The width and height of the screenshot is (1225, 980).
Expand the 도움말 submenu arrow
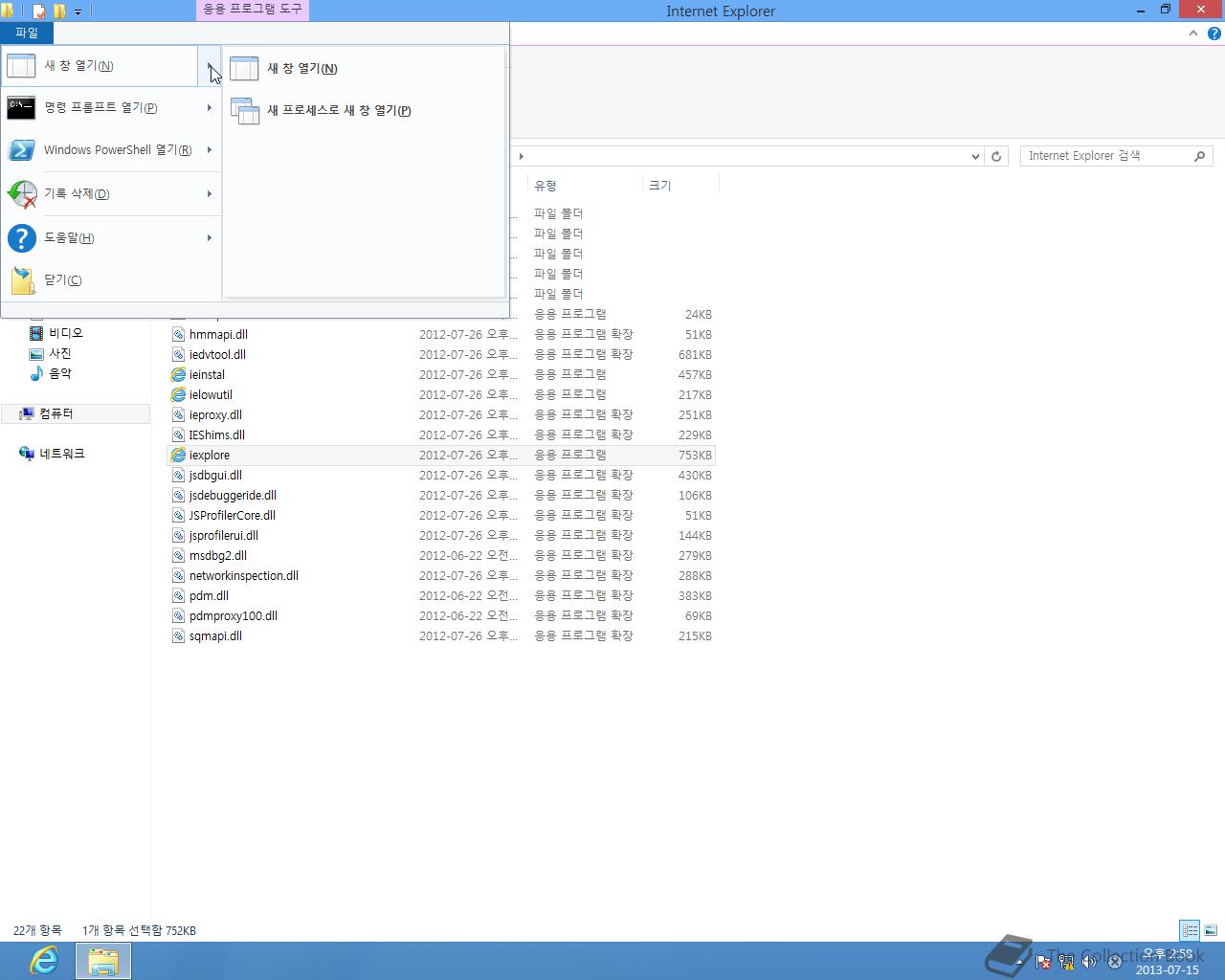210,238
